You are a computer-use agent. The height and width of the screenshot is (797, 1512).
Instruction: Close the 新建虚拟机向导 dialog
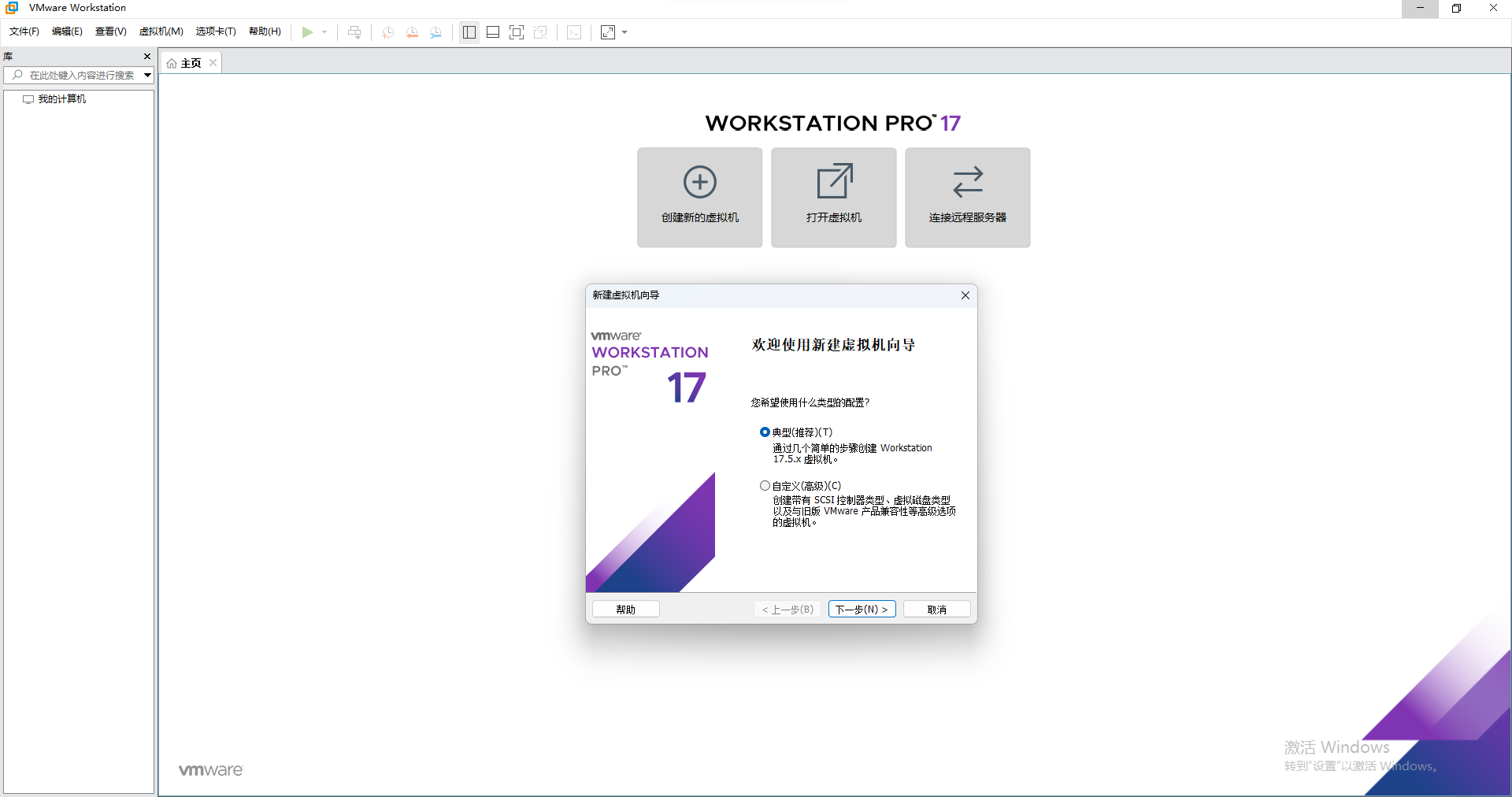coord(965,295)
